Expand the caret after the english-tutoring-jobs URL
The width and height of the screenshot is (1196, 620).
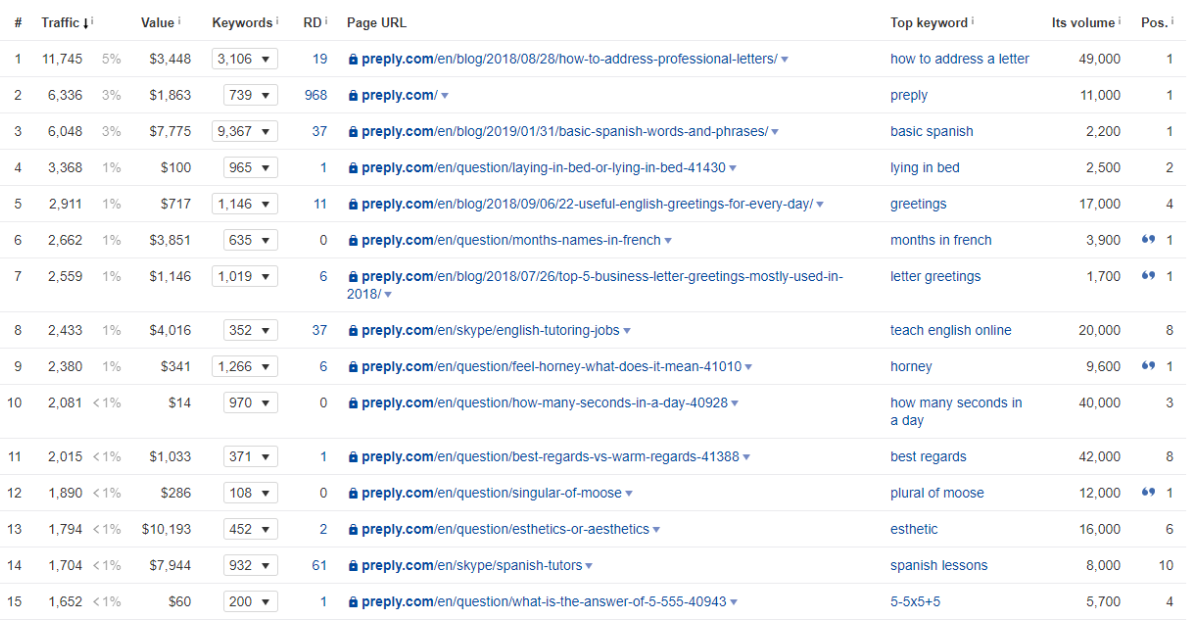[627, 331]
